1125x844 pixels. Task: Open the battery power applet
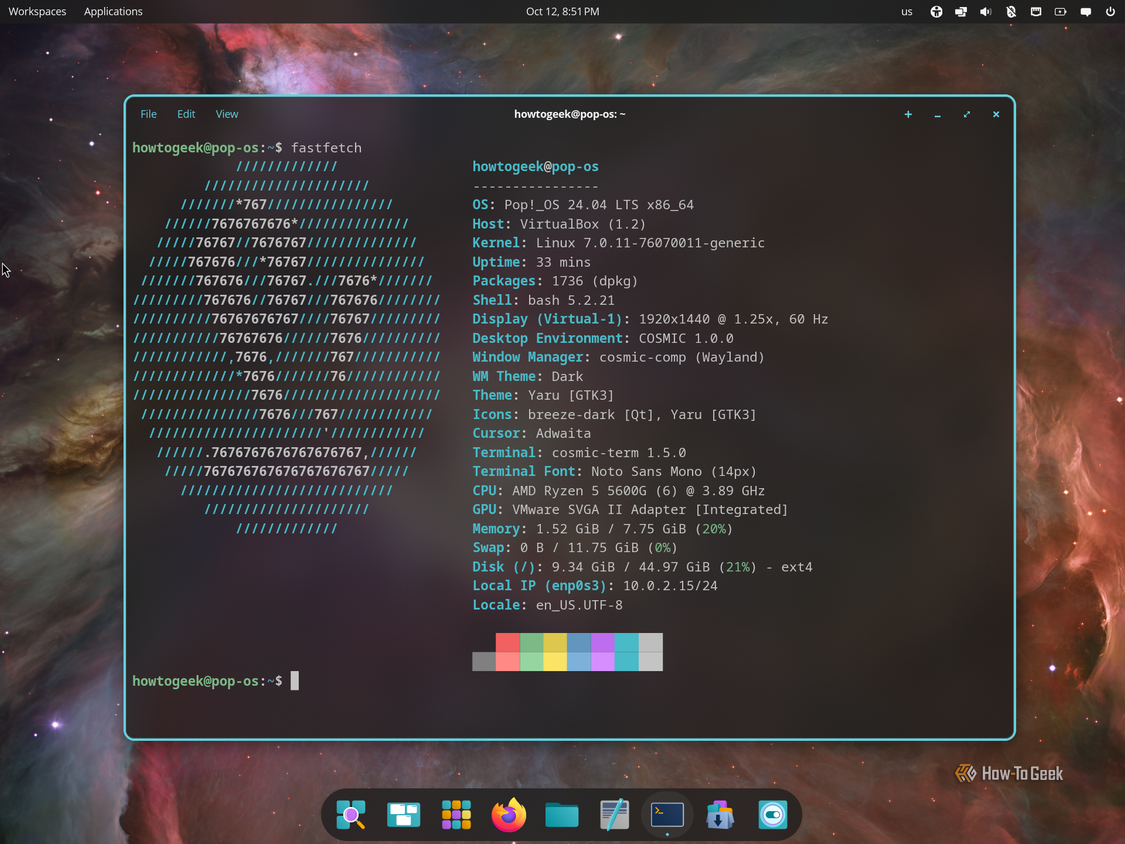(1060, 11)
